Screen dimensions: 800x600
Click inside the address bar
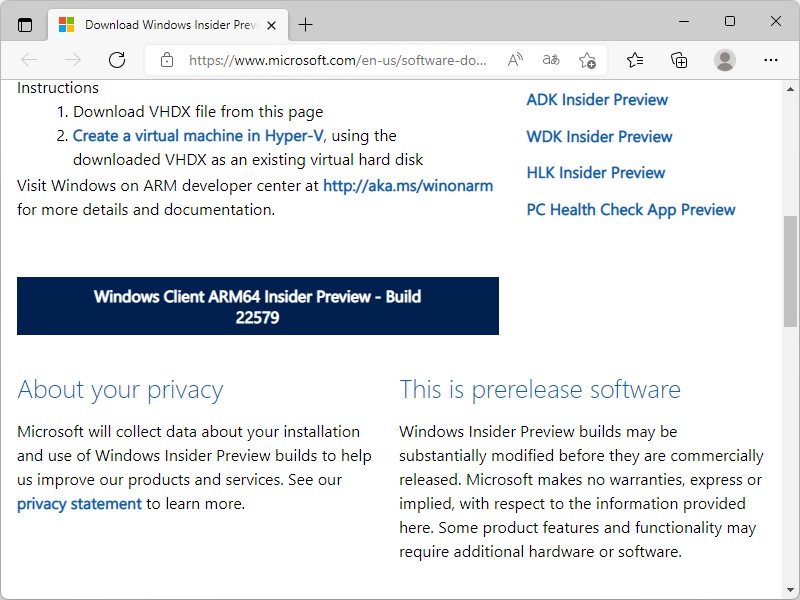pos(330,60)
